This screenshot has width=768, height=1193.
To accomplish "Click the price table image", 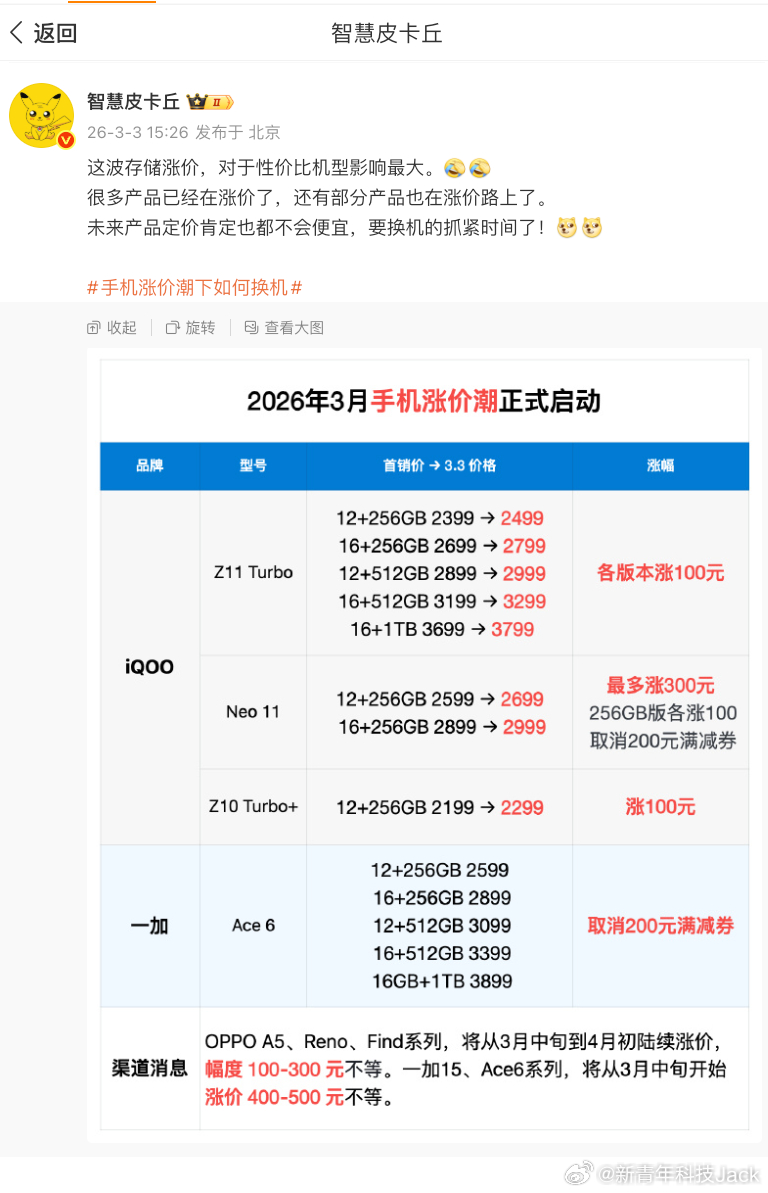I will tap(424, 745).
